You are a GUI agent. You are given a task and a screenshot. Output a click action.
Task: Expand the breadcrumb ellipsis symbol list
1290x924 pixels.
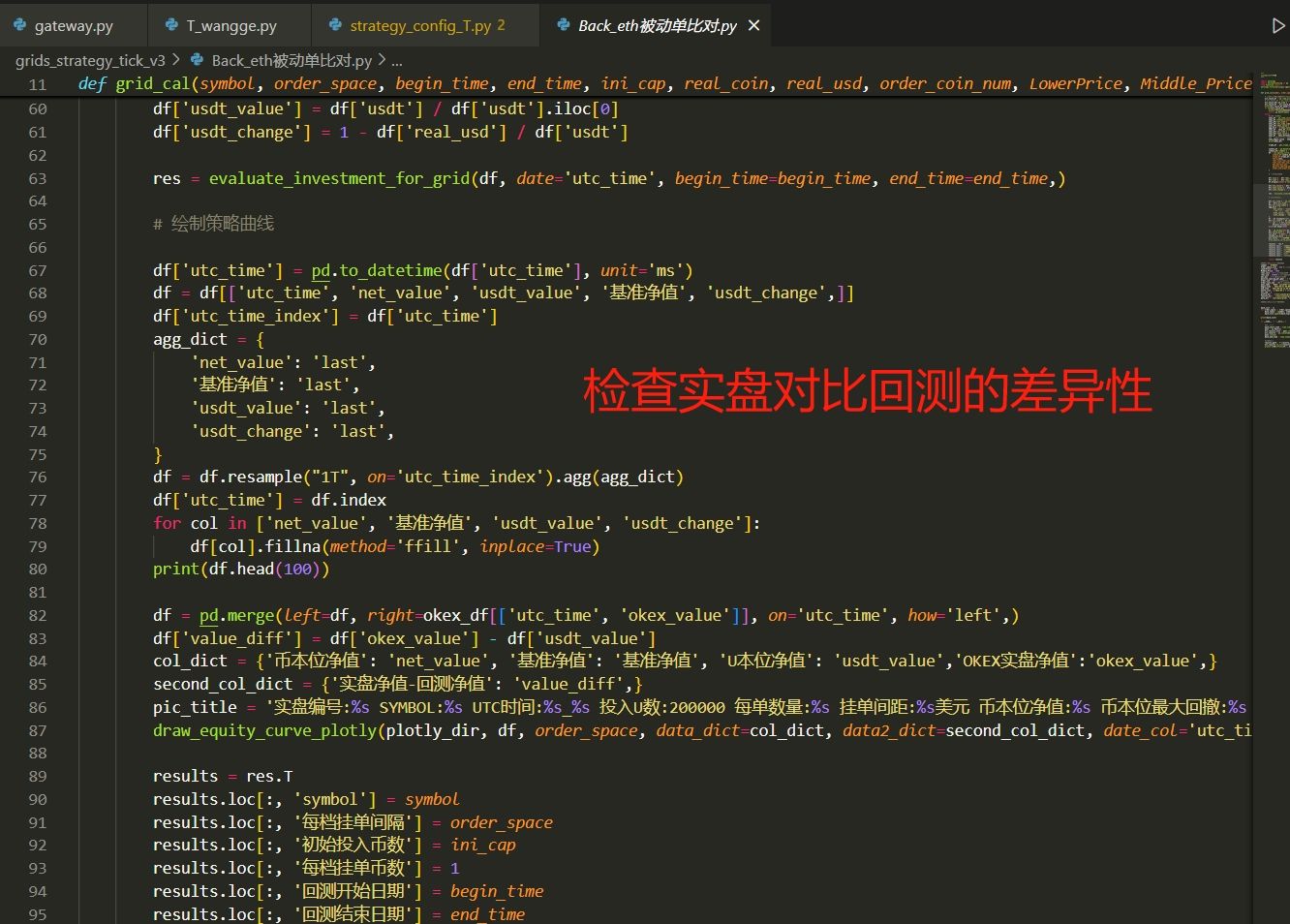397,60
